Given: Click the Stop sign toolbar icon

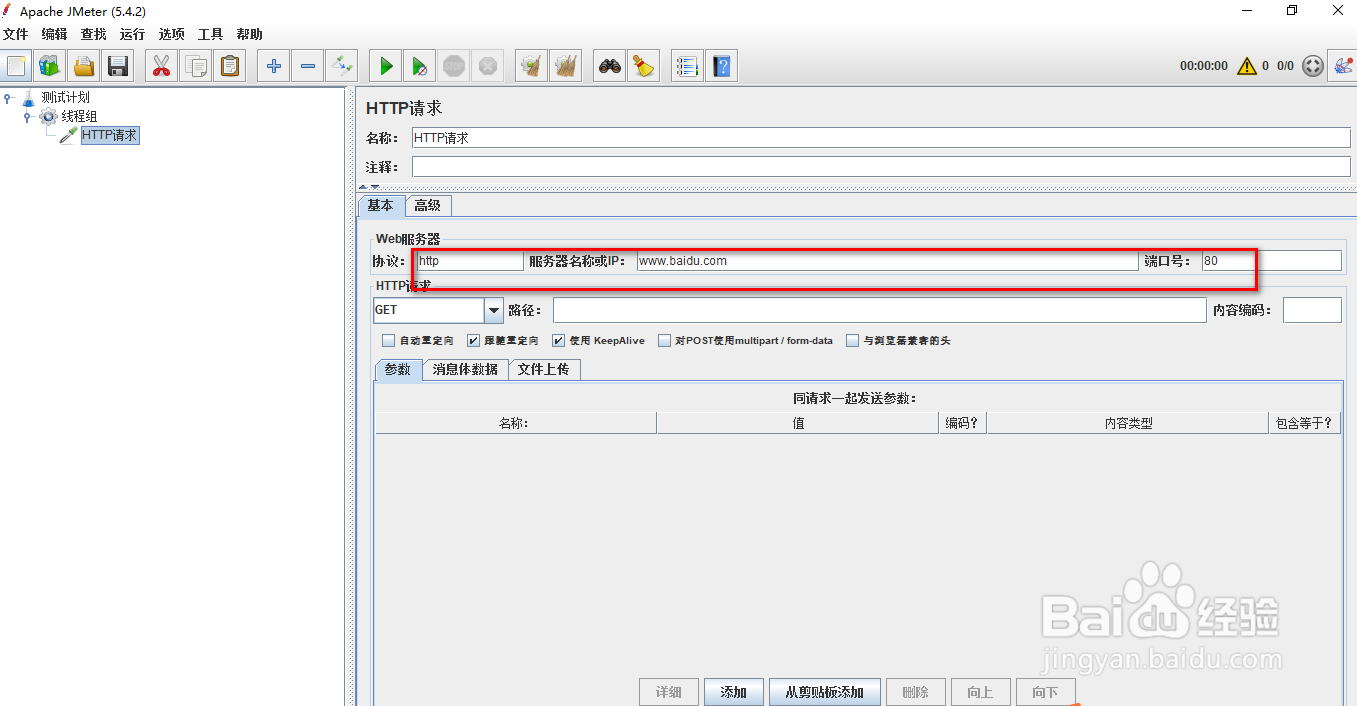Looking at the screenshot, I should pos(454,67).
